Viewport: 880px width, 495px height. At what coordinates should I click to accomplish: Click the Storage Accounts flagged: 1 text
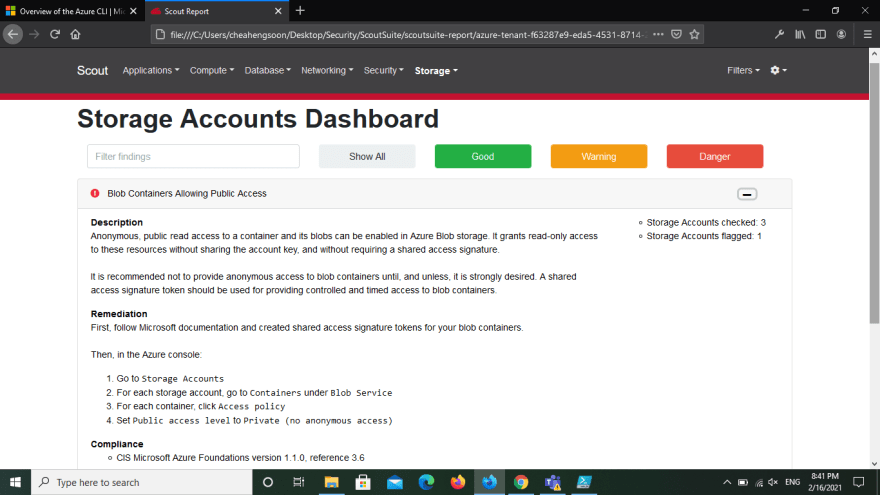pos(704,236)
